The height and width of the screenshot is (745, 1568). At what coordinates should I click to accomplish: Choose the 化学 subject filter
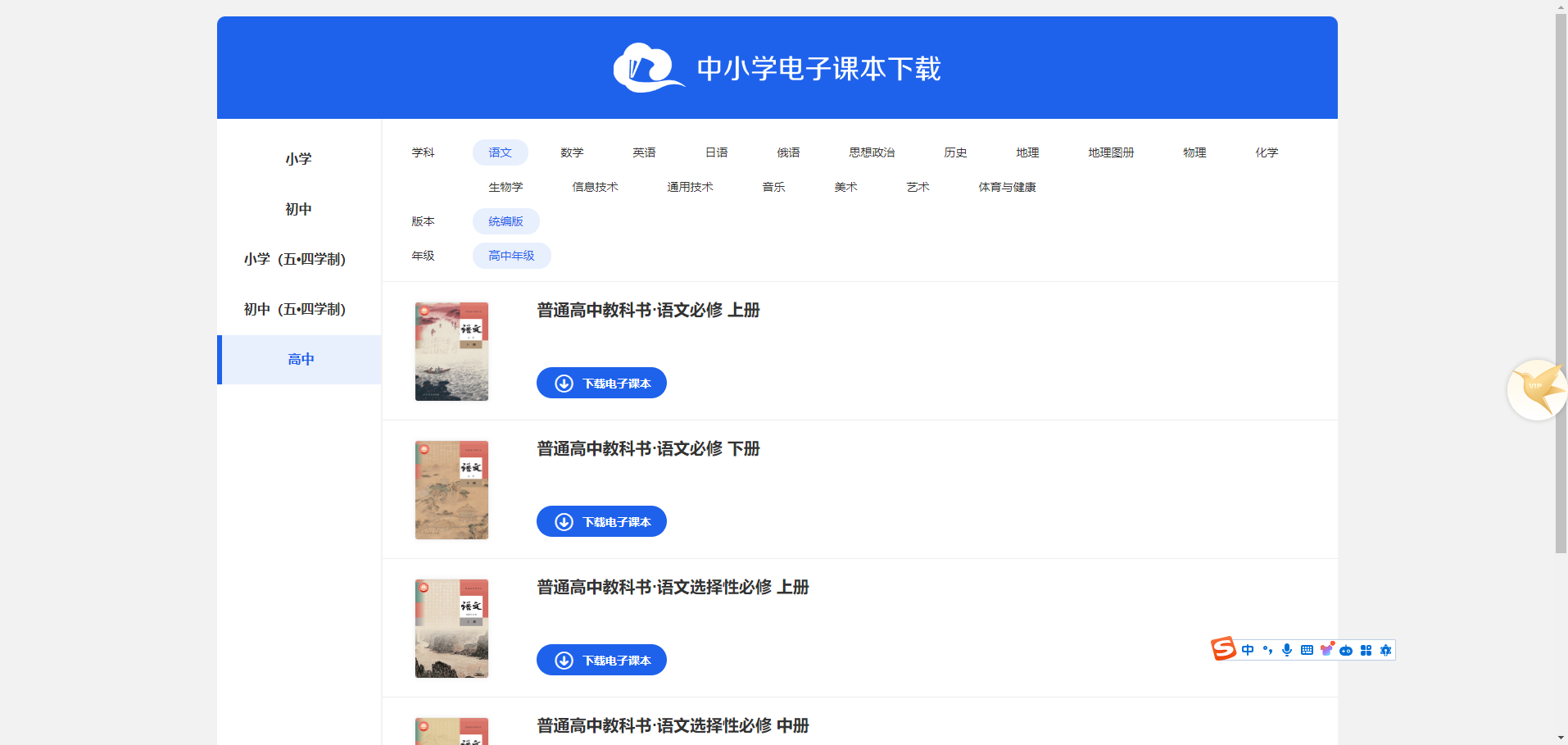pyautogui.click(x=1267, y=152)
